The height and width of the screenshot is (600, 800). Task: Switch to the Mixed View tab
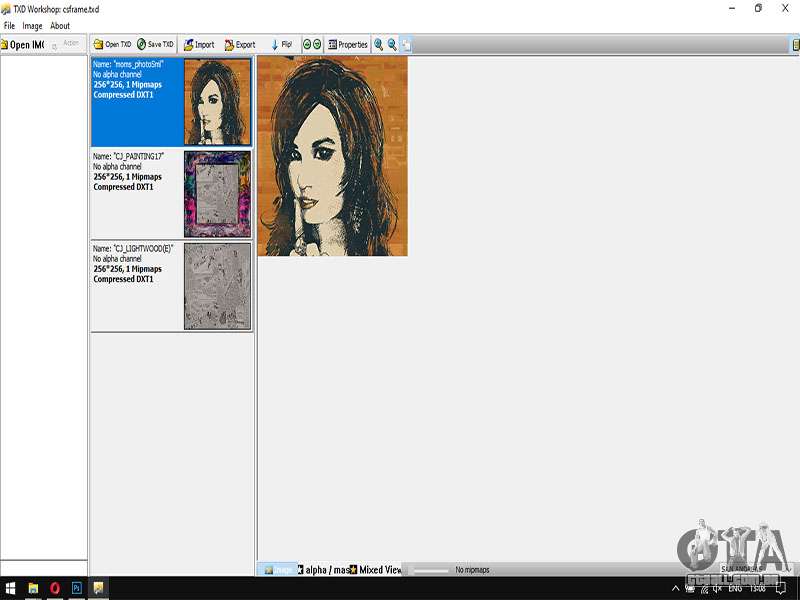coord(375,570)
